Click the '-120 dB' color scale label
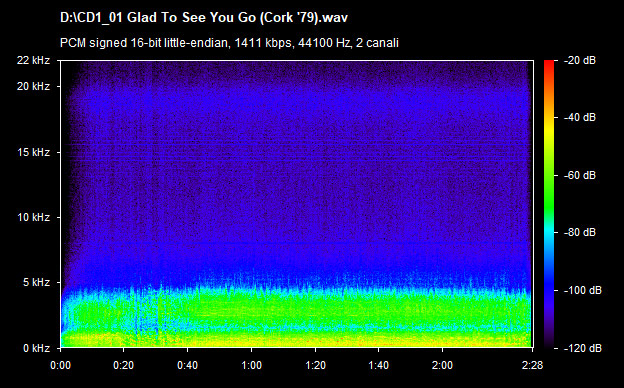This screenshot has width=624, height=388. point(583,348)
